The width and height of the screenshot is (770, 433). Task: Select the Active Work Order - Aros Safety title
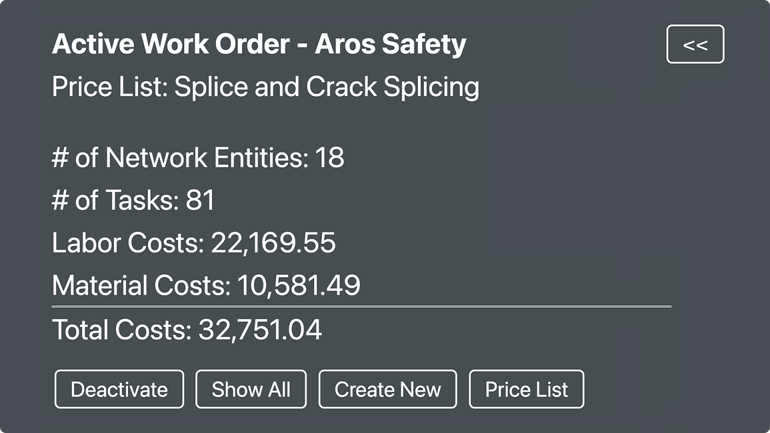click(259, 44)
